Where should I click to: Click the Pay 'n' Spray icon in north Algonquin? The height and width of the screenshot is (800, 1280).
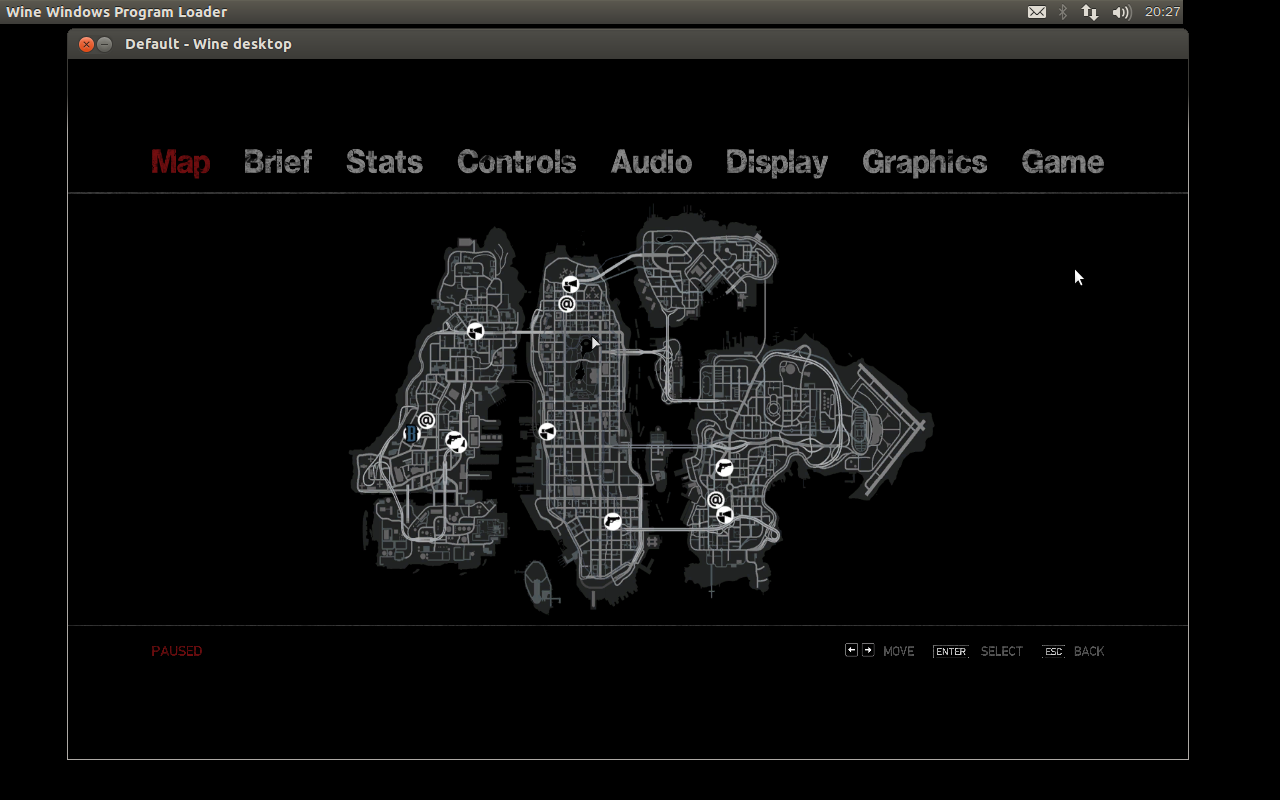click(570, 285)
